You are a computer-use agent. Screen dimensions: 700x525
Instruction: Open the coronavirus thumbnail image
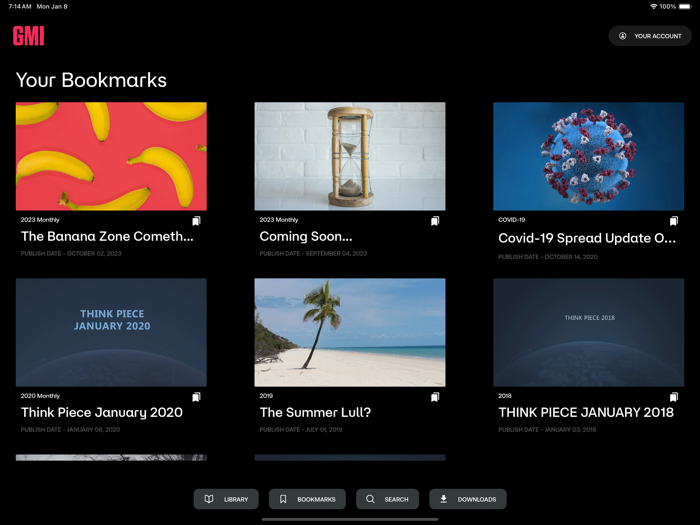pos(588,156)
